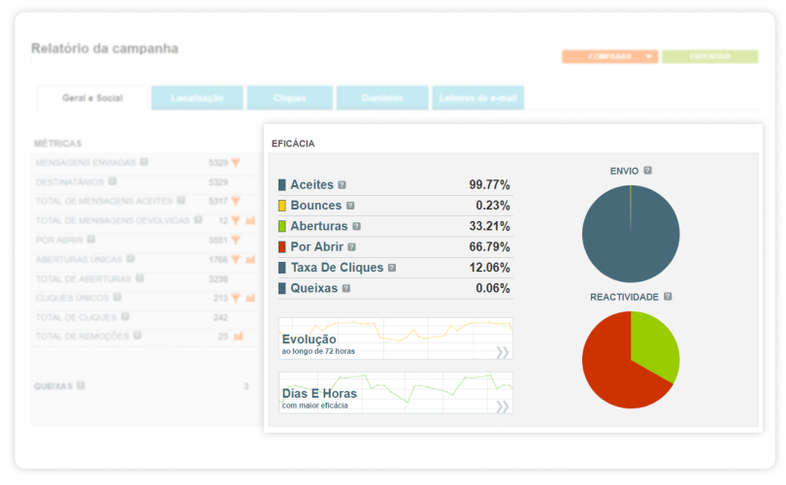Viewport: 786px width, 485px height.
Task: Click the 3238 Total de Aberturas count
Action: [x=218, y=279]
